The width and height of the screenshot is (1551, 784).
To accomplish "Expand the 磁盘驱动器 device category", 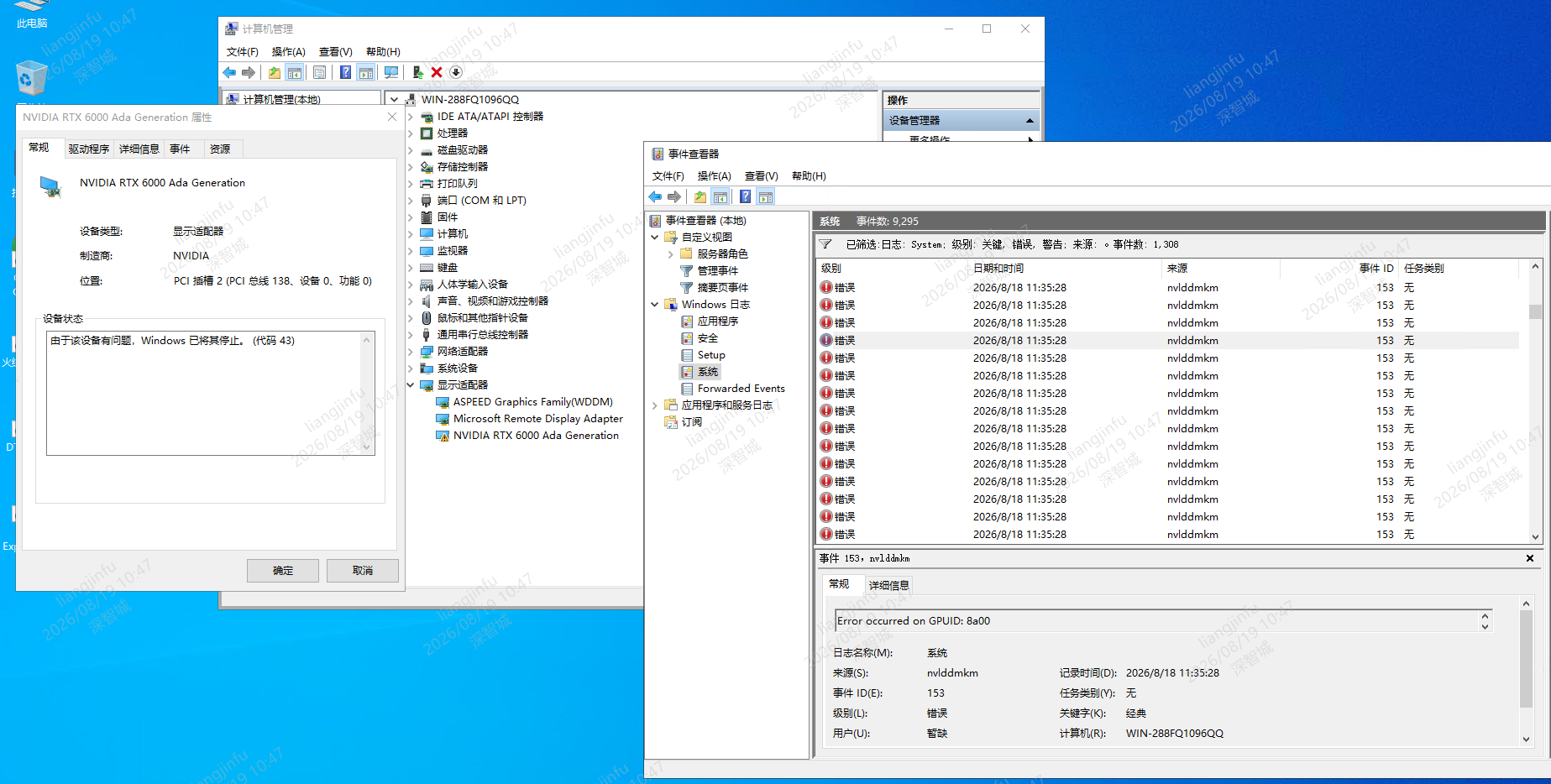I will coord(411,150).
